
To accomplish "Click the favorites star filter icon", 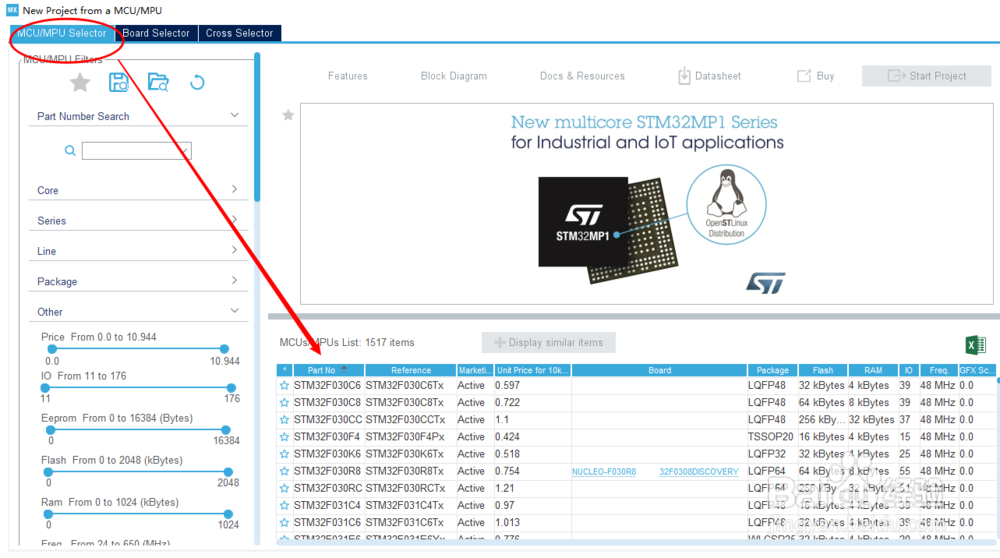I will [x=80, y=83].
